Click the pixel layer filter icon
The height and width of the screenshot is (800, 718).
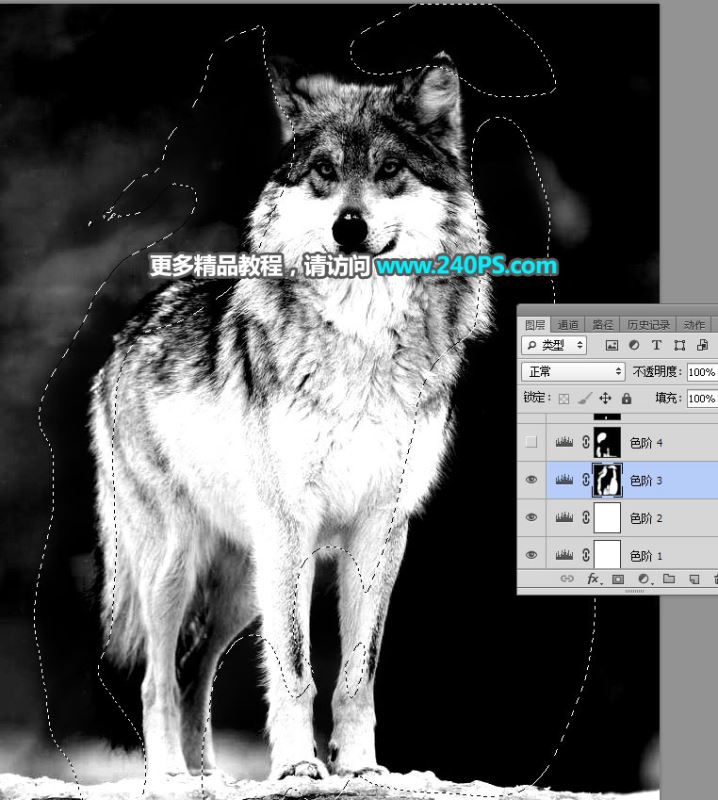click(611, 345)
